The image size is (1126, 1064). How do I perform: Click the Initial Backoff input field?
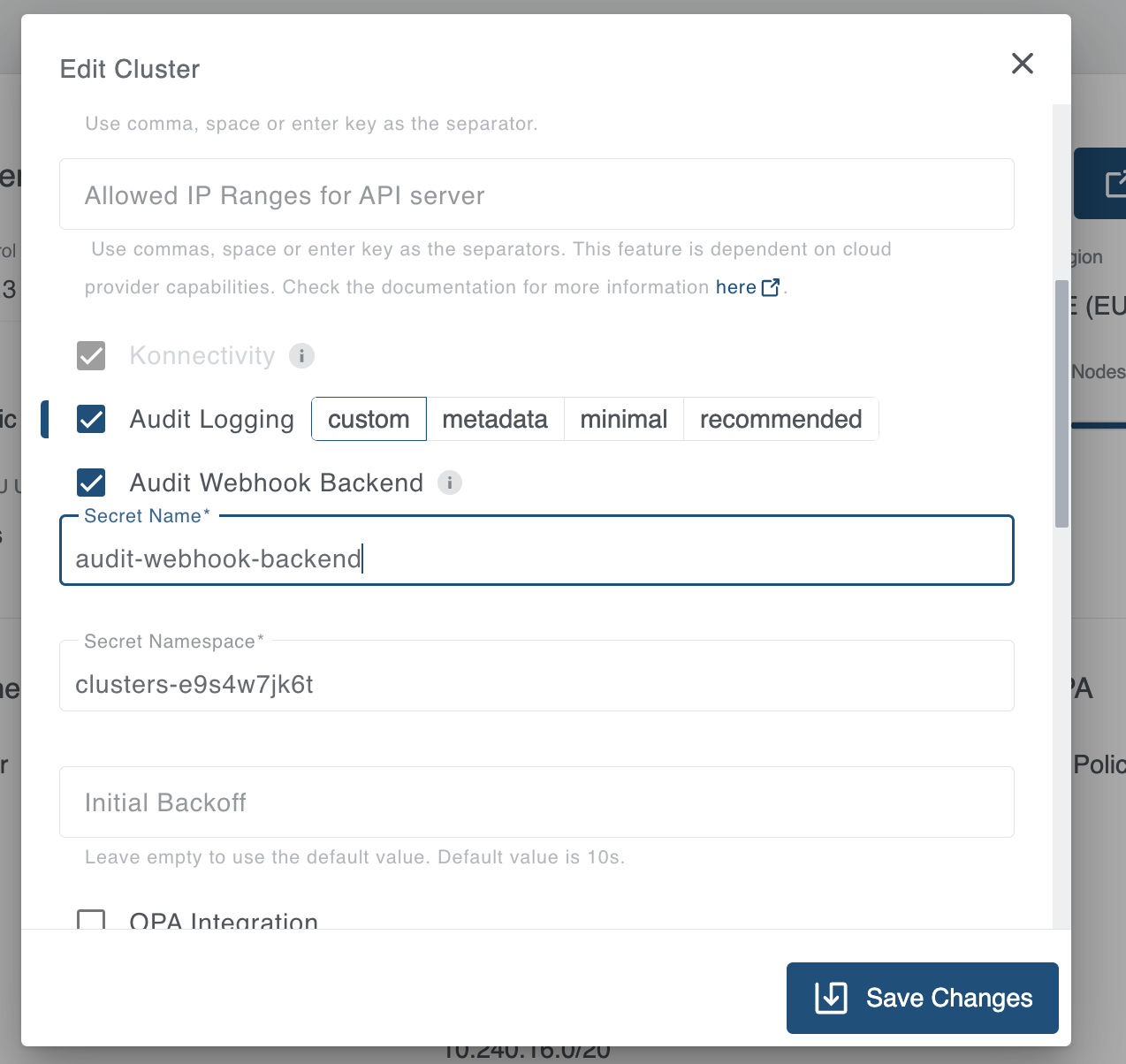coord(536,802)
